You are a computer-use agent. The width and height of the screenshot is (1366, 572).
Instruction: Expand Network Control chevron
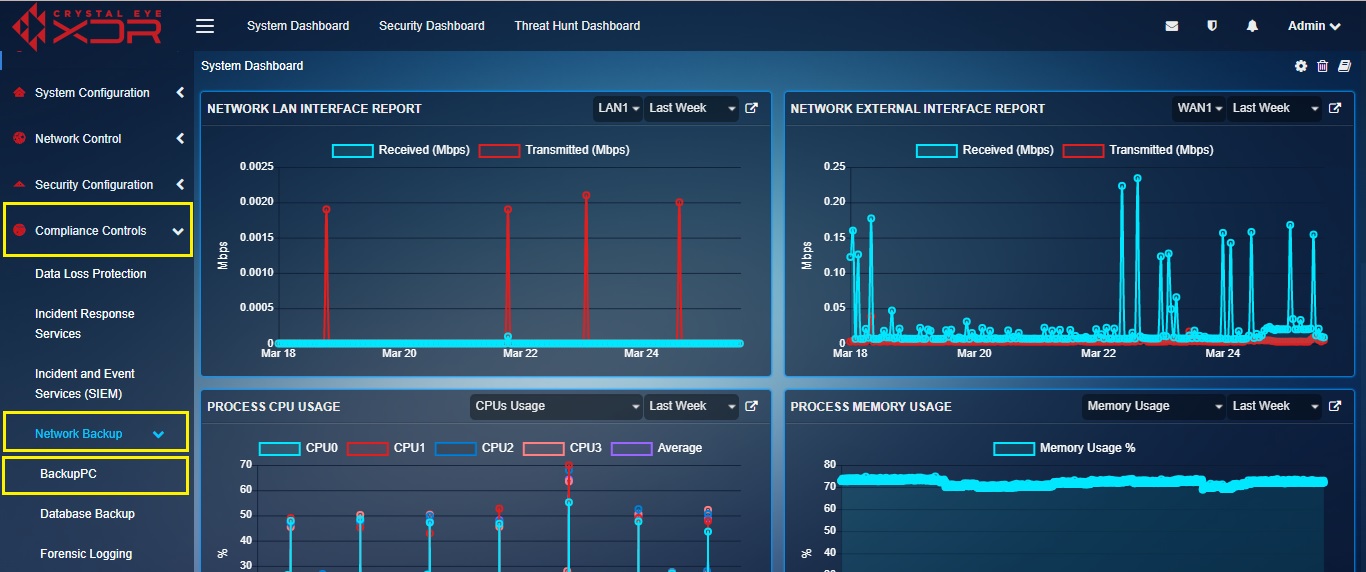click(180, 138)
